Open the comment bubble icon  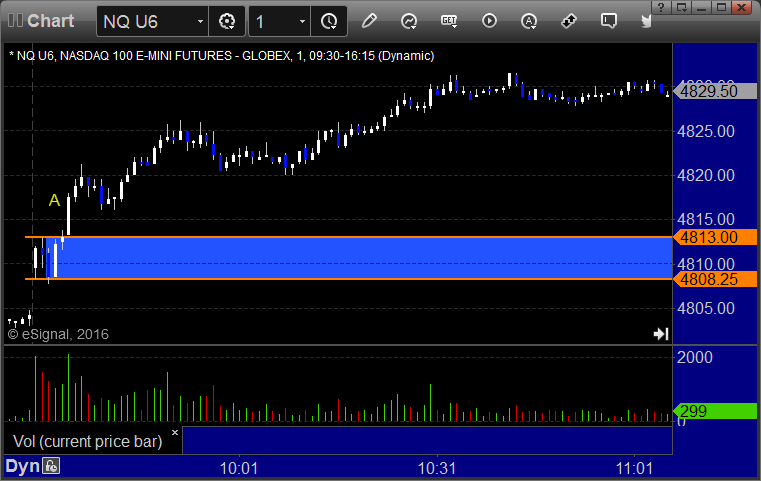609,21
